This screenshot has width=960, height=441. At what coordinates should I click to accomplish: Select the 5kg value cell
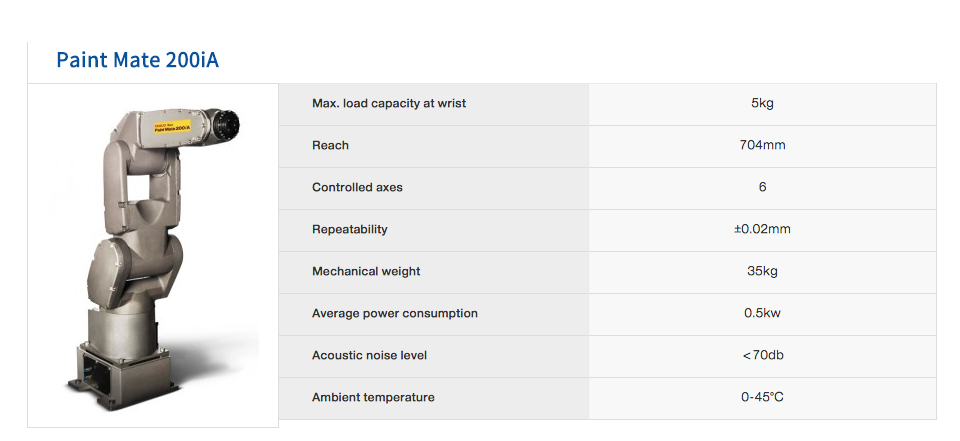tap(762, 104)
